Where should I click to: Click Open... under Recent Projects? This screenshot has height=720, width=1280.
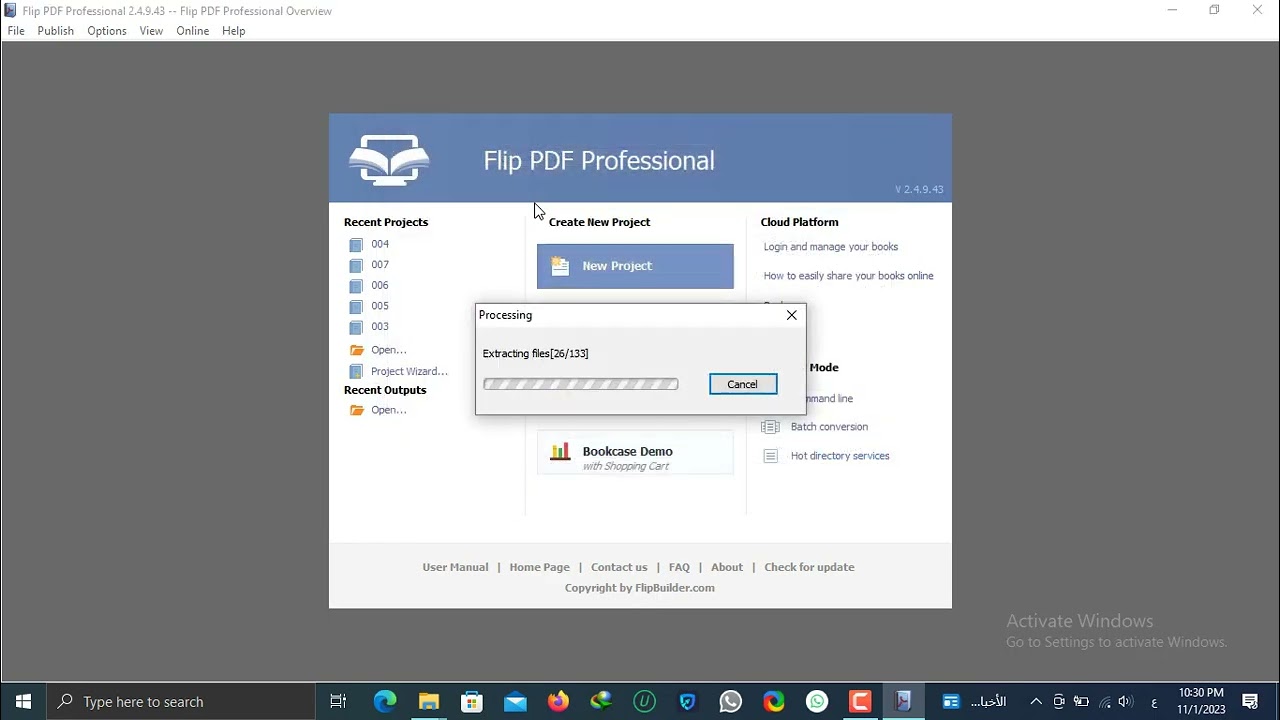pos(388,350)
